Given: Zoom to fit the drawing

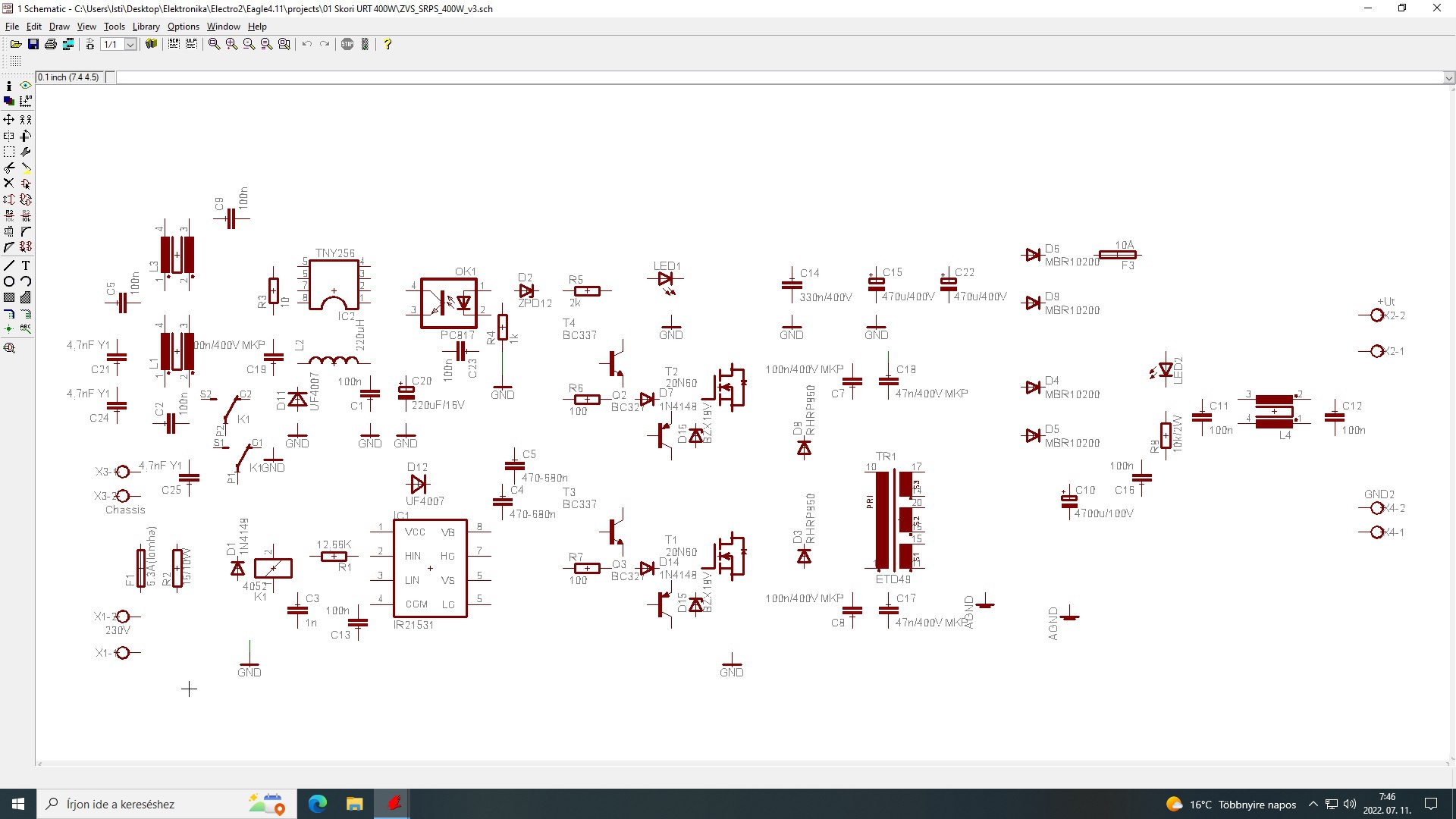Looking at the screenshot, I should click(x=214, y=44).
